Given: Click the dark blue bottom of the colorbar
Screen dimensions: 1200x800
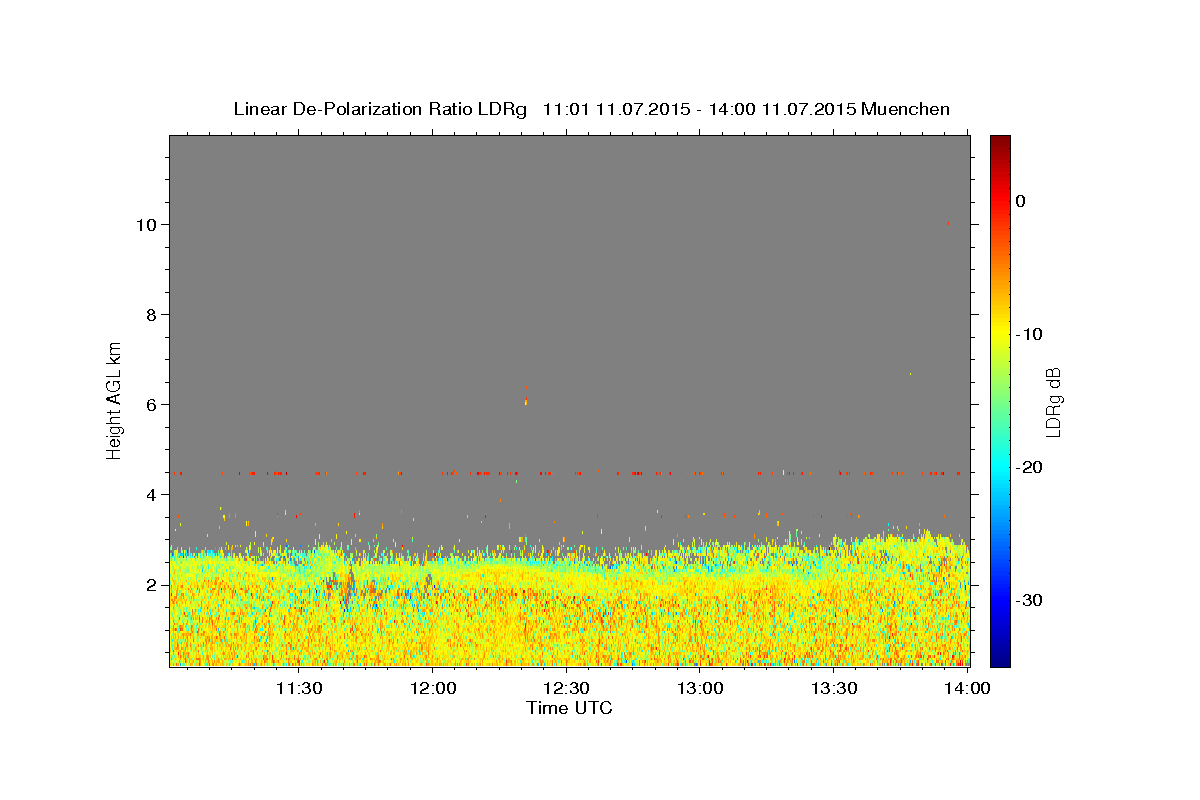Looking at the screenshot, I should click(1000, 658).
